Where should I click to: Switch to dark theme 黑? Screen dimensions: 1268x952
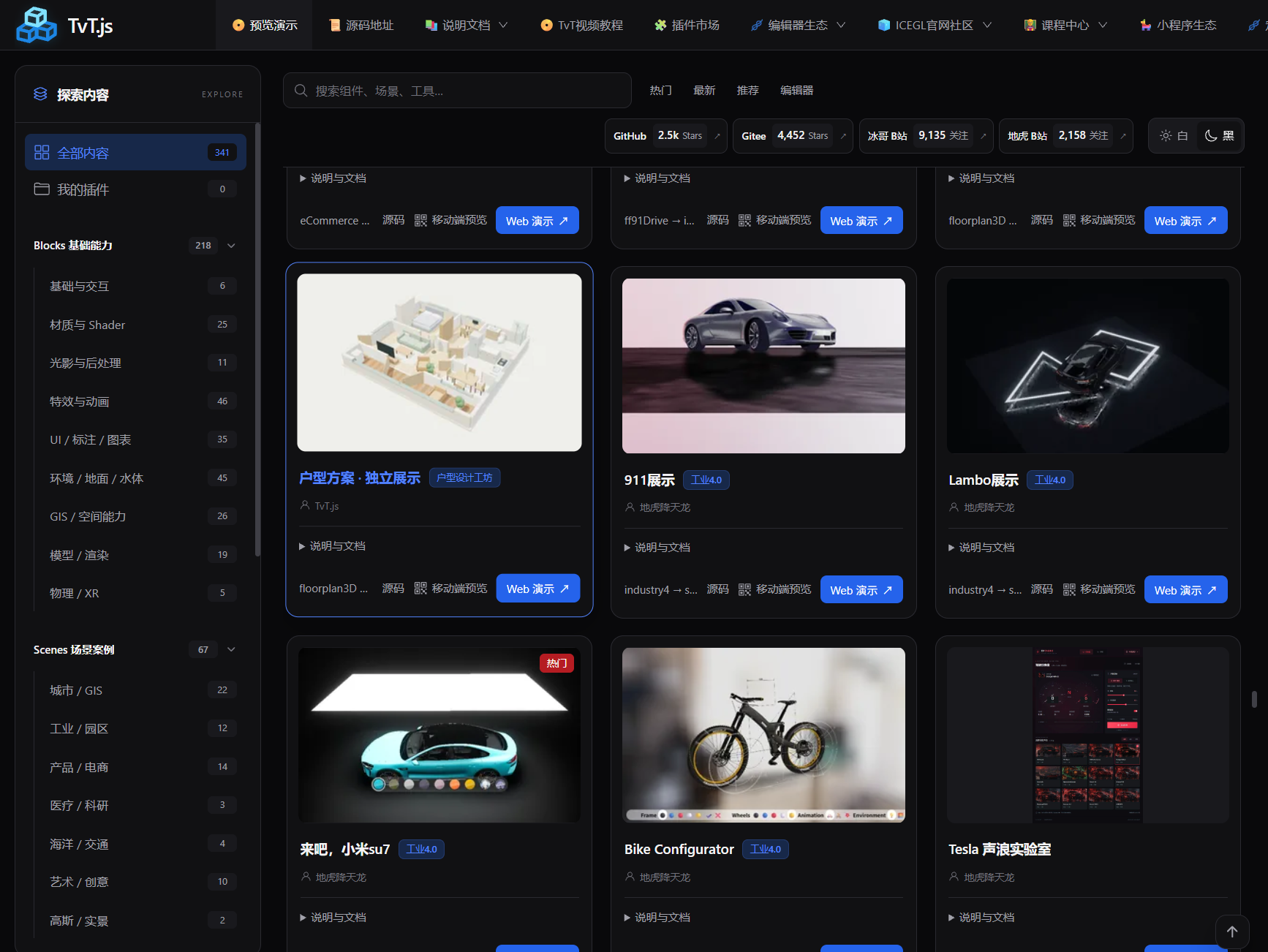tap(1219, 136)
